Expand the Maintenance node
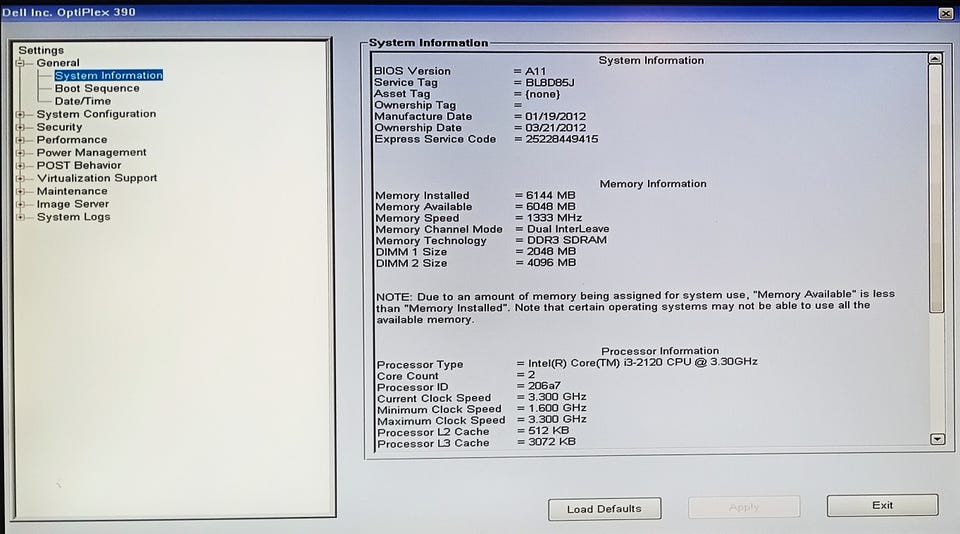Screen dimensions: 960x534 click(20, 192)
